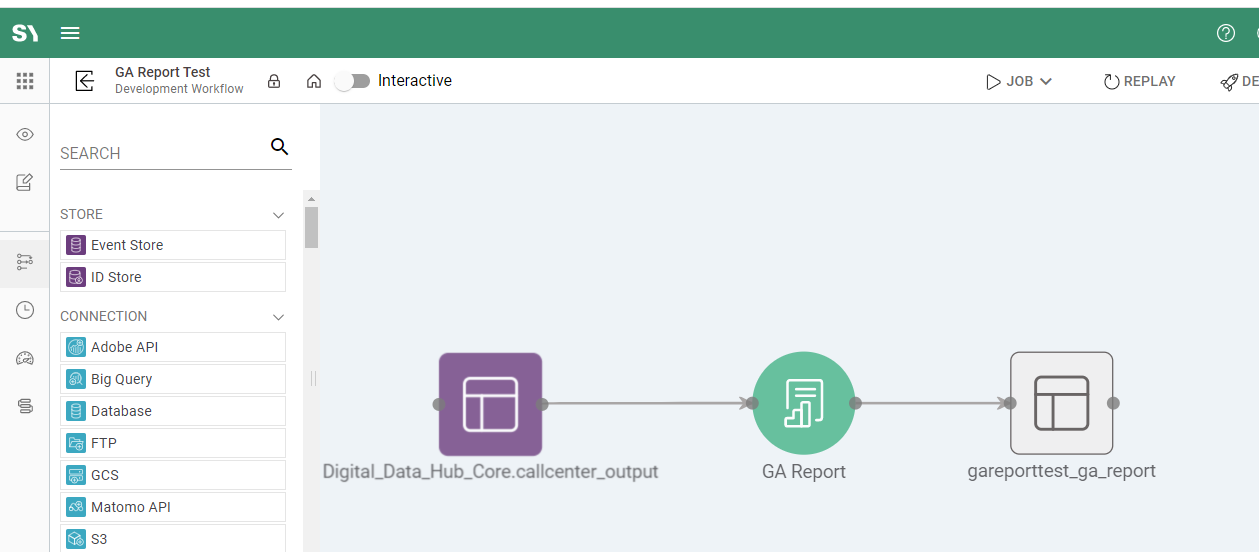Click the input port of GA Report node
Viewport: 1259px width, 552px height.
coord(752,403)
